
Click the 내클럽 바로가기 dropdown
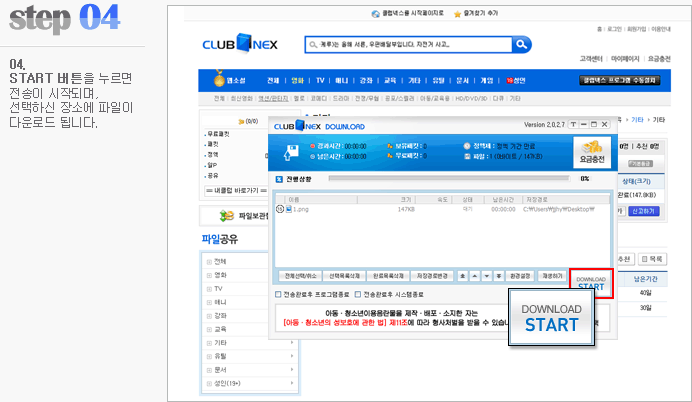coord(236,190)
